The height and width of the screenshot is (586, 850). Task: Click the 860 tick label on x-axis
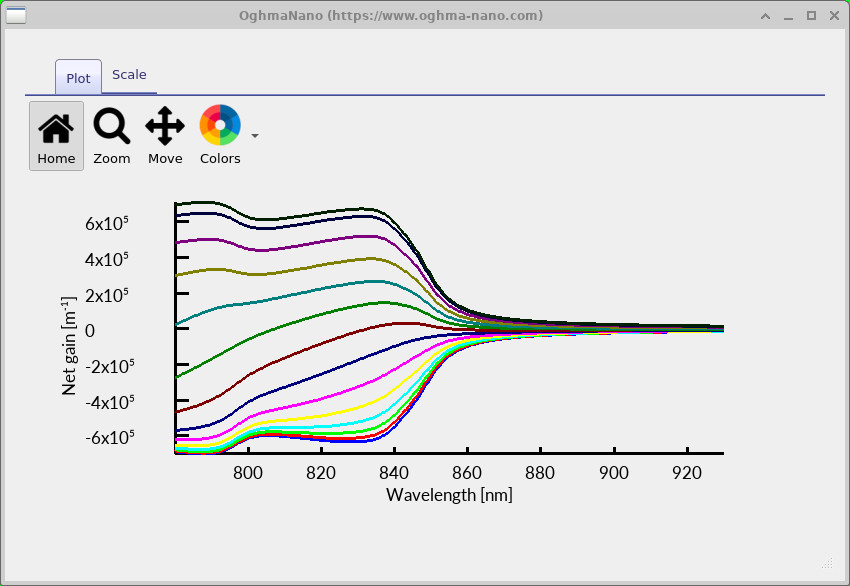click(467, 473)
